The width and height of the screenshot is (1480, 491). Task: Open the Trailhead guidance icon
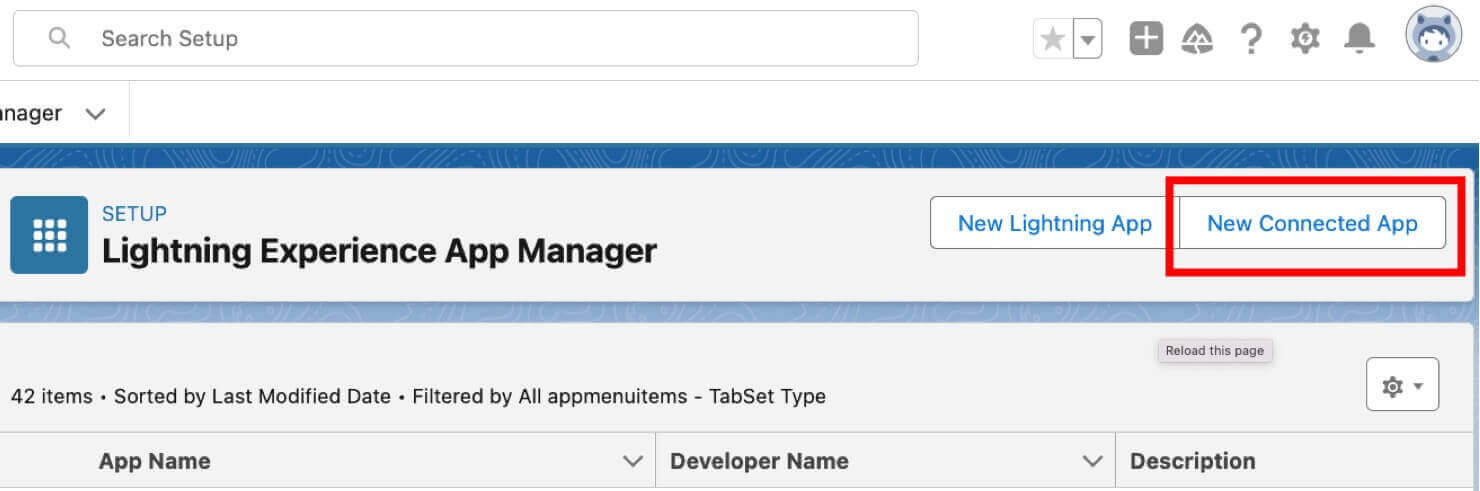coord(1197,39)
